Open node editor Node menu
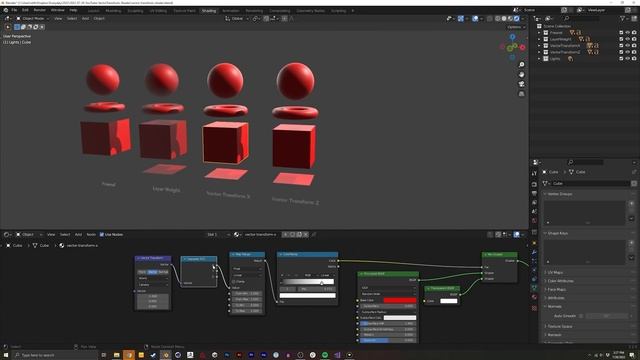 [x=91, y=235]
